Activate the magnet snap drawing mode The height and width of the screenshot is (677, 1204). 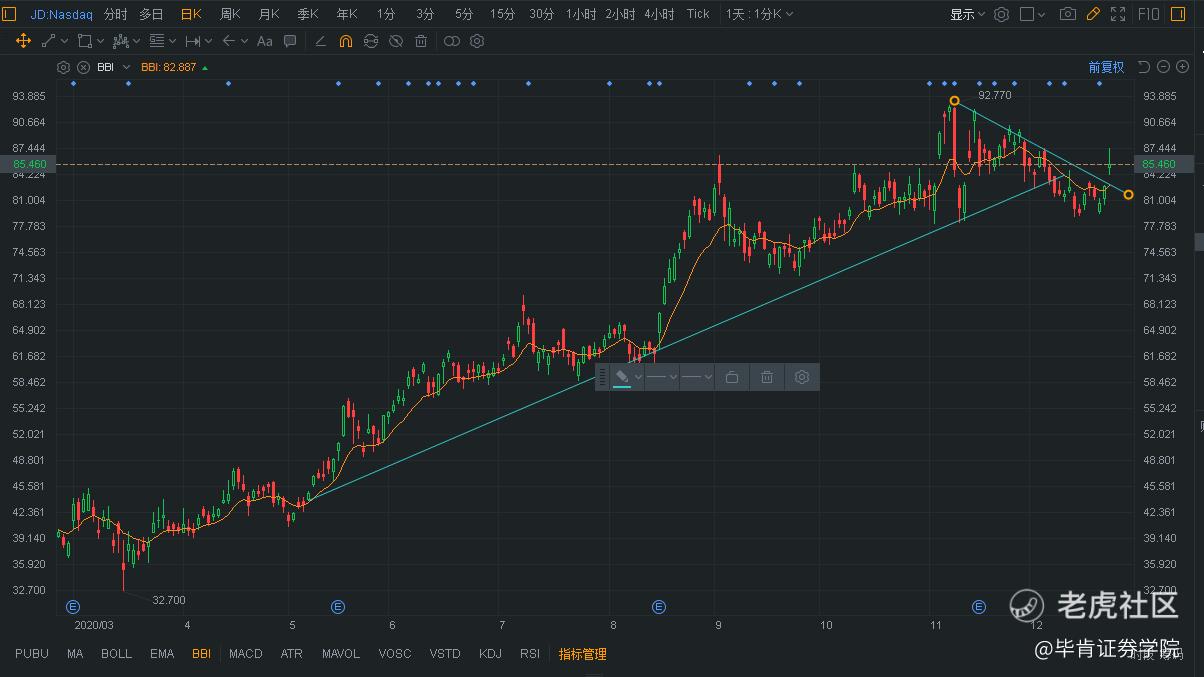345,41
